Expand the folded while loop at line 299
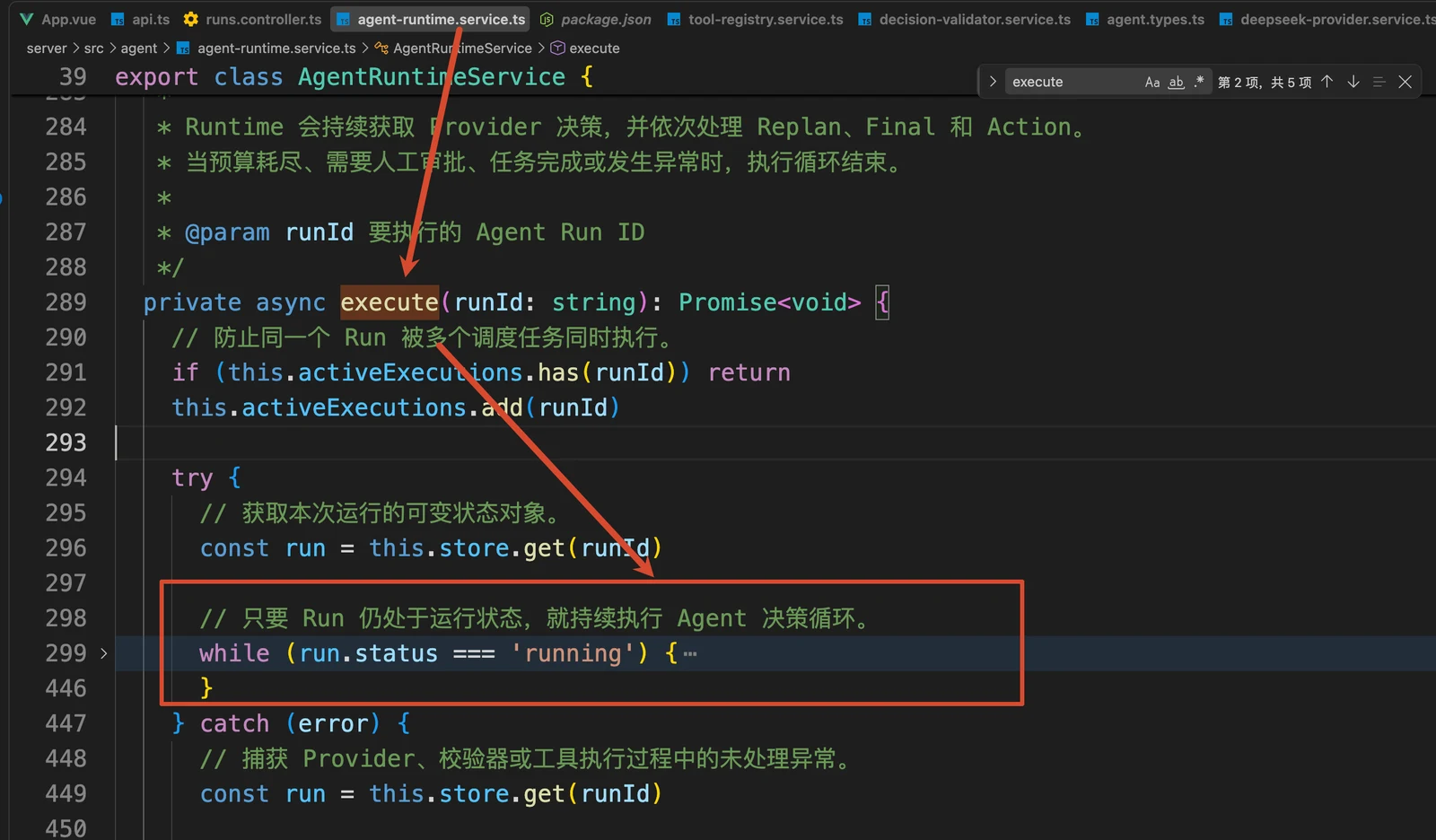The height and width of the screenshot is (840, 1436). (104, 653)
